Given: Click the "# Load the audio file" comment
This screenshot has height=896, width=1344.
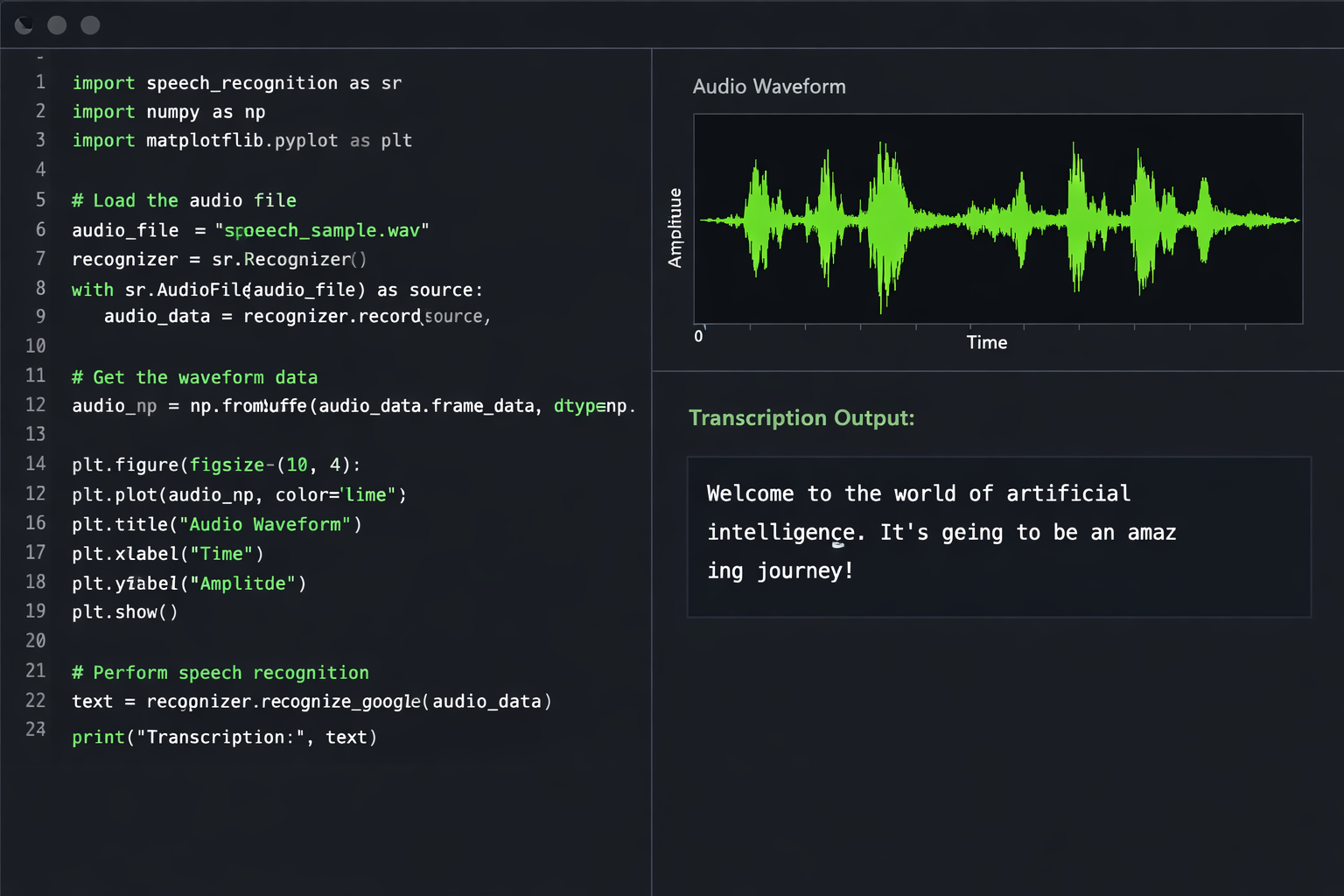Looking at the screenshot, I should point(184,200).
